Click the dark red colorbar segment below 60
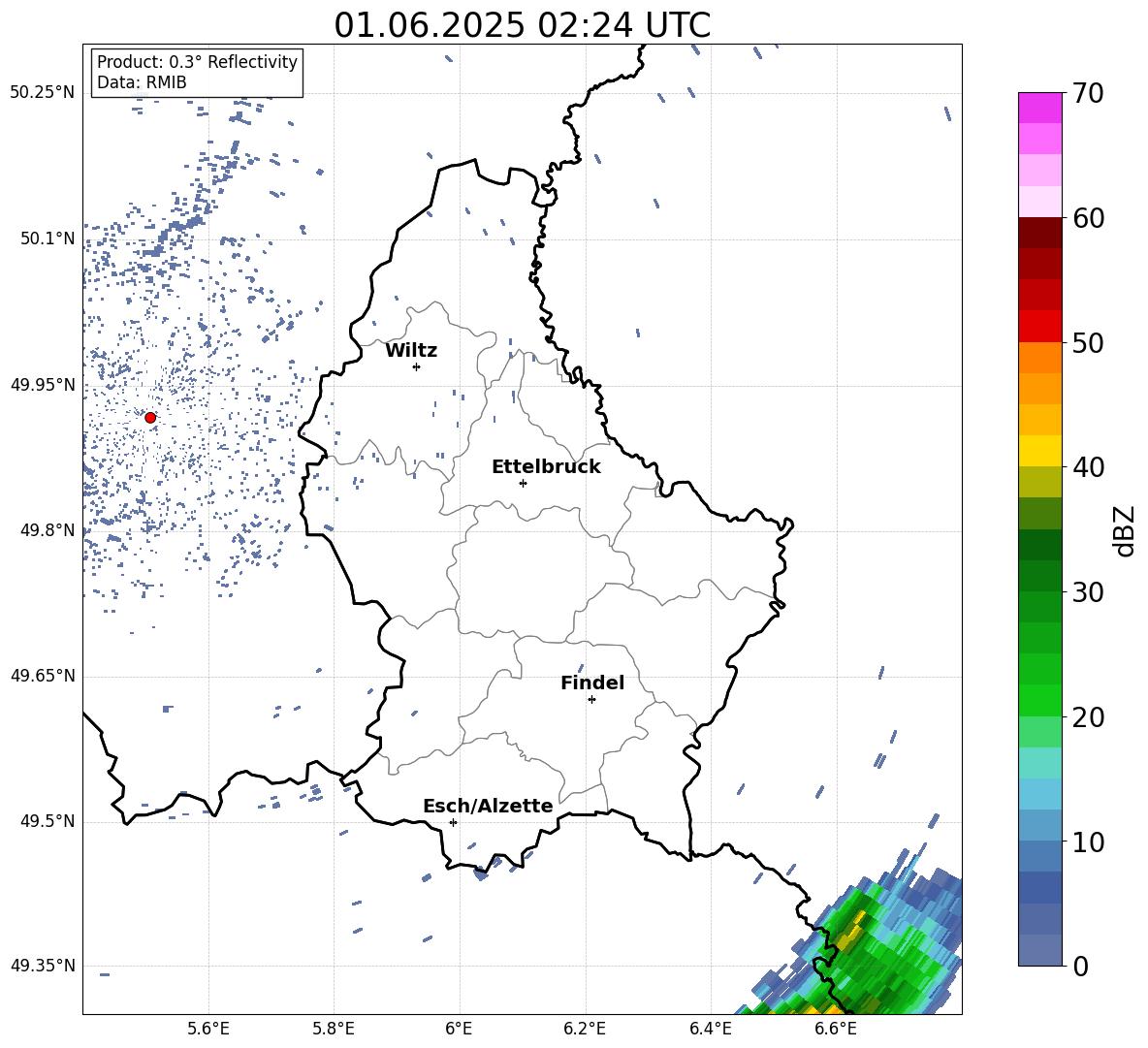The height and width of the screenshot is (1048, 1148). tap(1039, 234)
